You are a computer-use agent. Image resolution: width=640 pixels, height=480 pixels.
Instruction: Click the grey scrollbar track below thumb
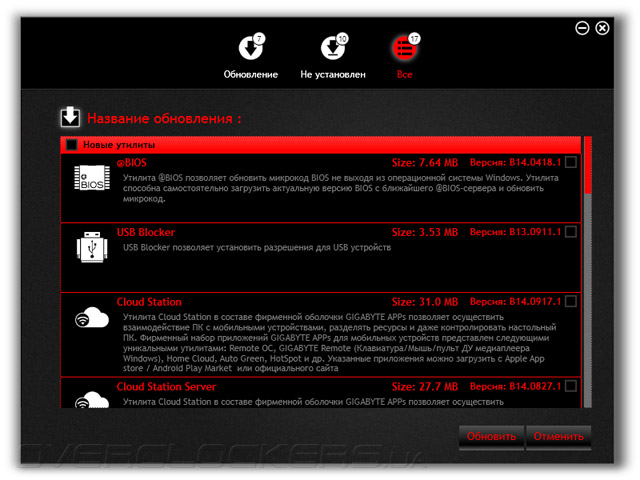pyautogui.click(x=588, y=300)
